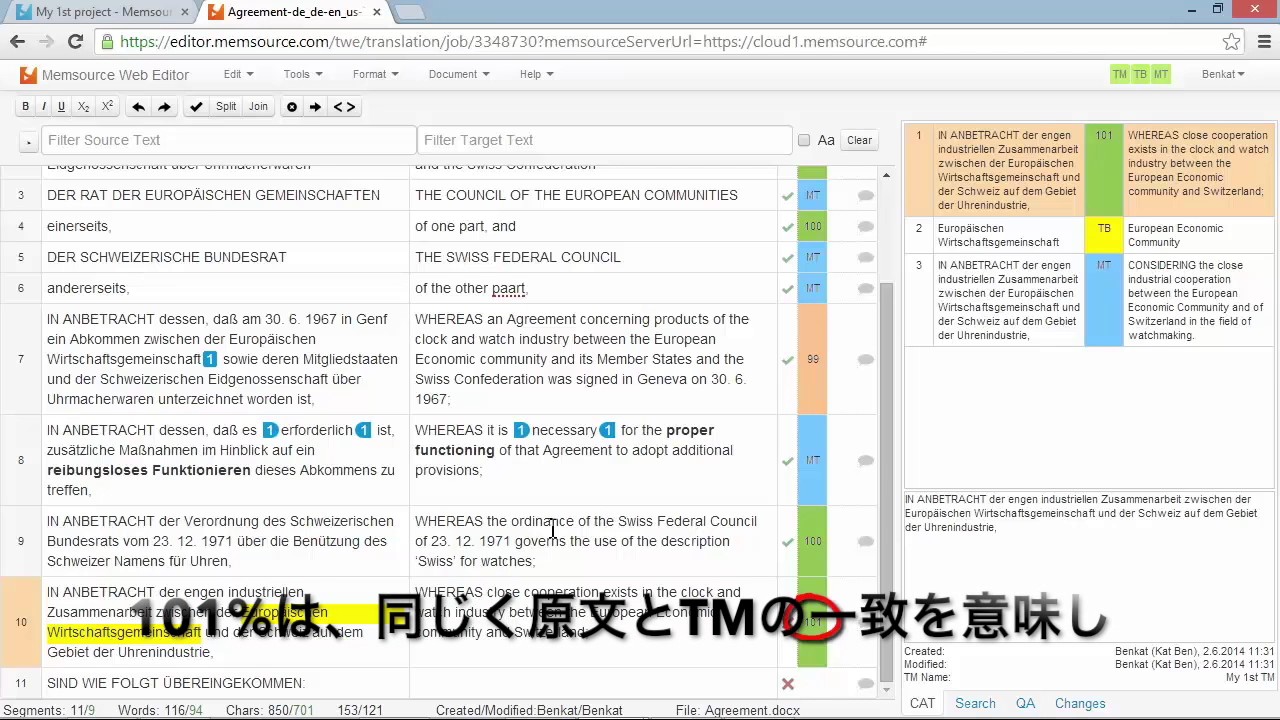
Task: Open comment bubble for segment 11
Action: (866, 684)
